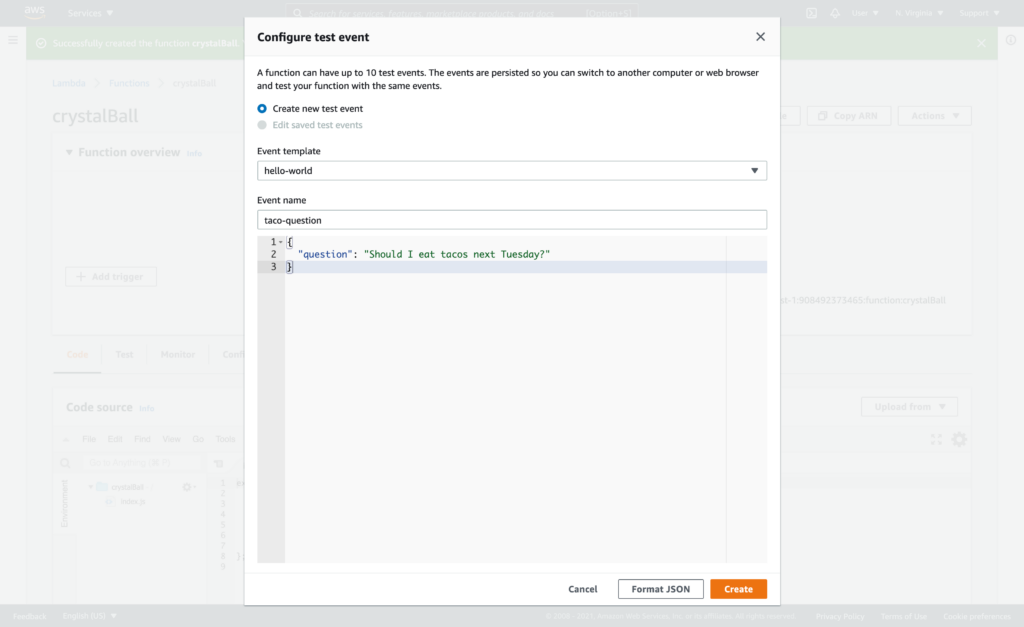
Task: Open the Event template dropdown
Action: [512, 170]
